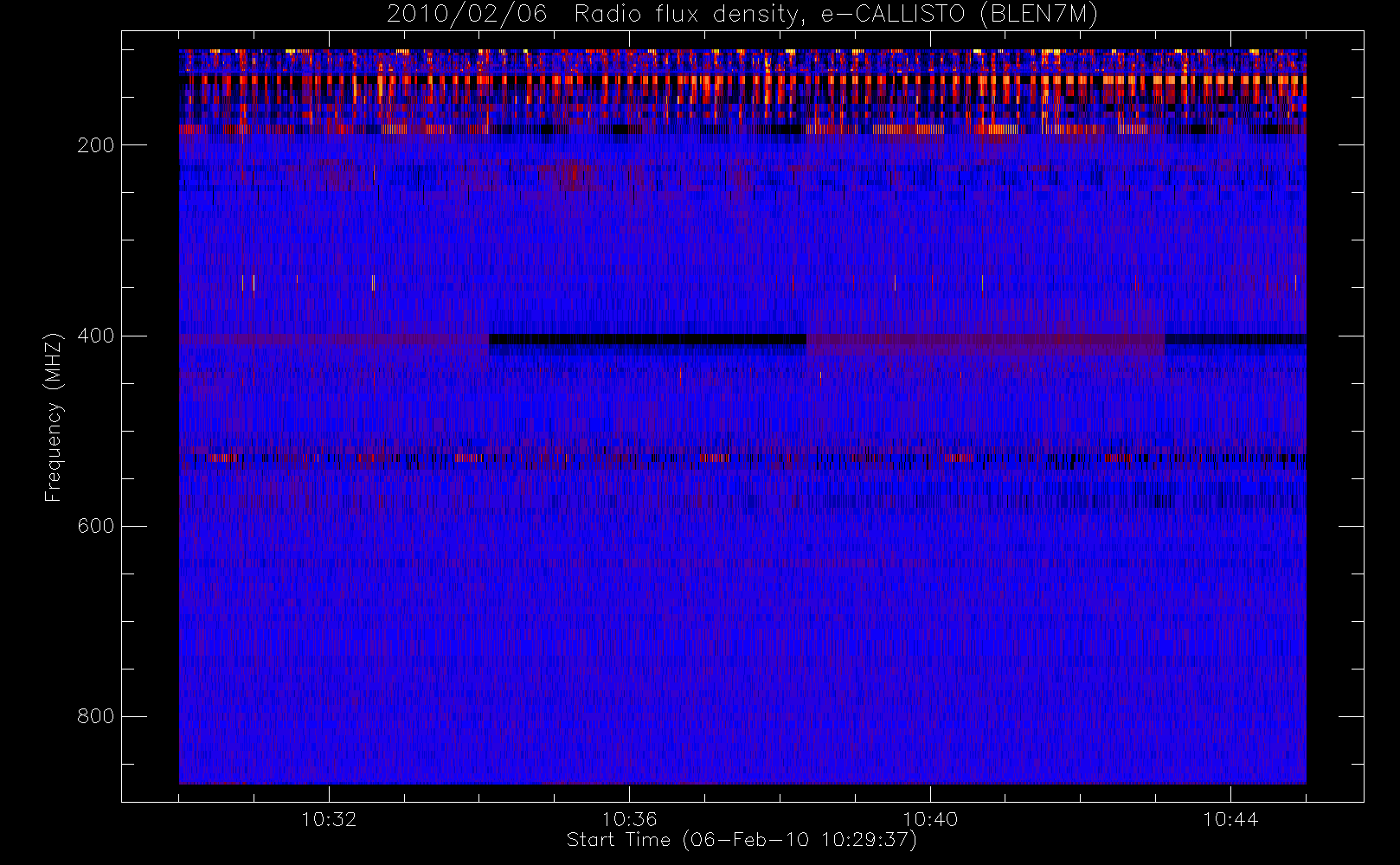Click the 'Start Time (06-Feb-10 10:29:37)' label

742,840
